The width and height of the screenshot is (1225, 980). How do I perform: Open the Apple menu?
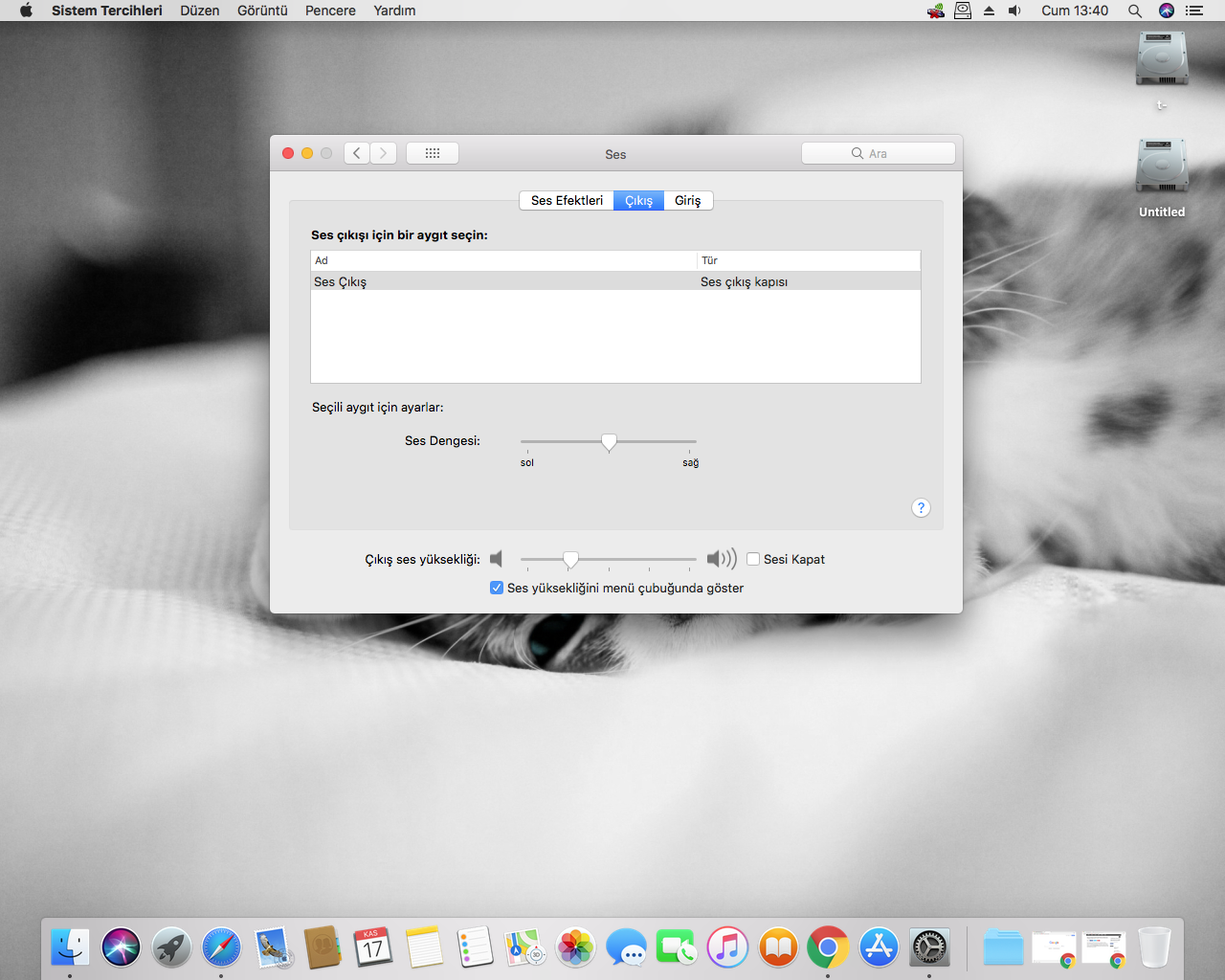click(26, 11)
